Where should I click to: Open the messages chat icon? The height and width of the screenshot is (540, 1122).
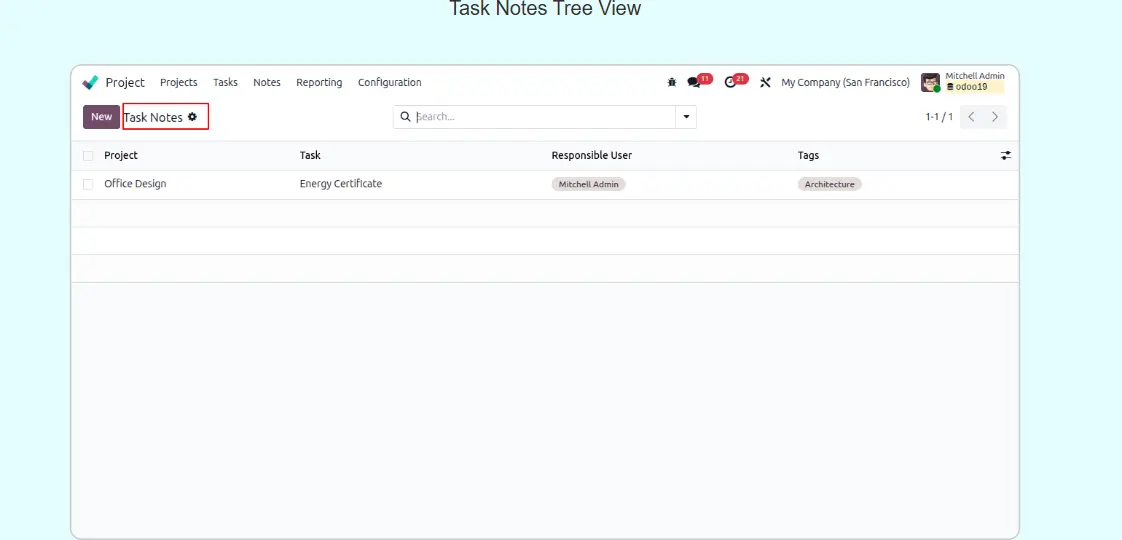pos(694,83)
